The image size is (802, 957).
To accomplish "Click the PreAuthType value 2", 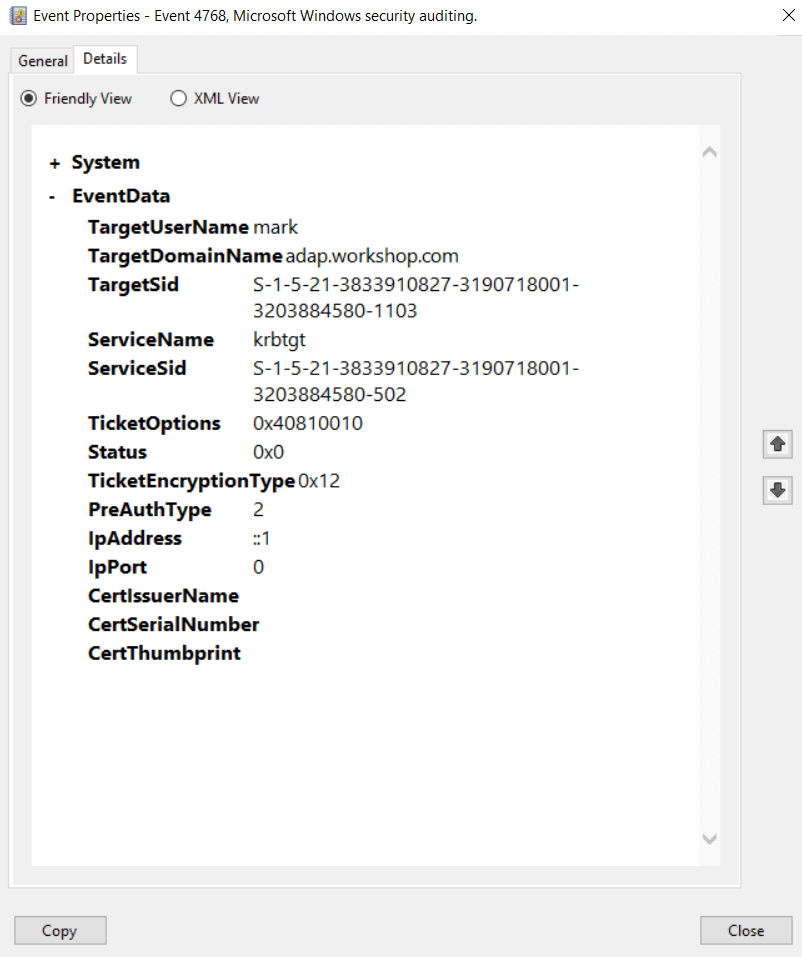I will point(258,510).
